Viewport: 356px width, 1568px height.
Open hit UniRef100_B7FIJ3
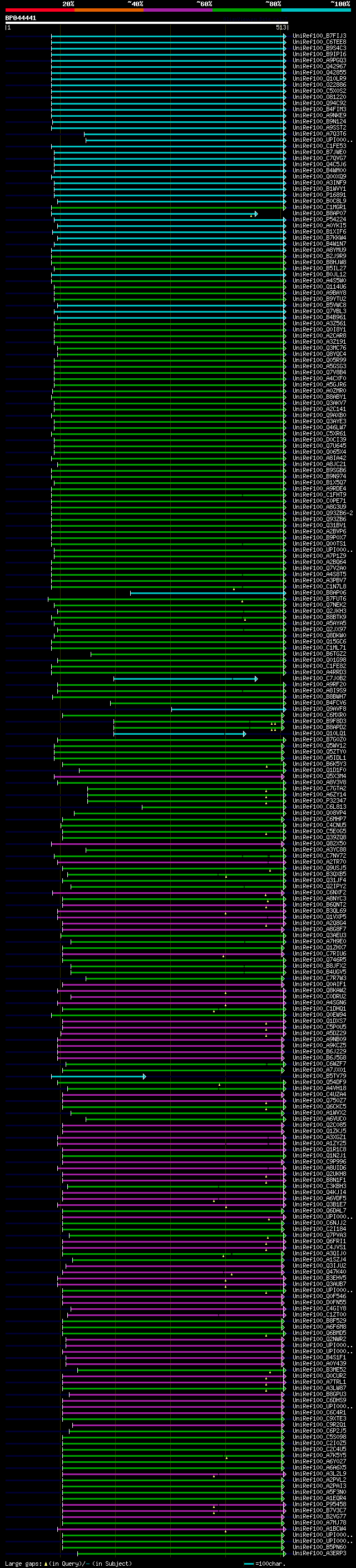(x=319, y=36)
